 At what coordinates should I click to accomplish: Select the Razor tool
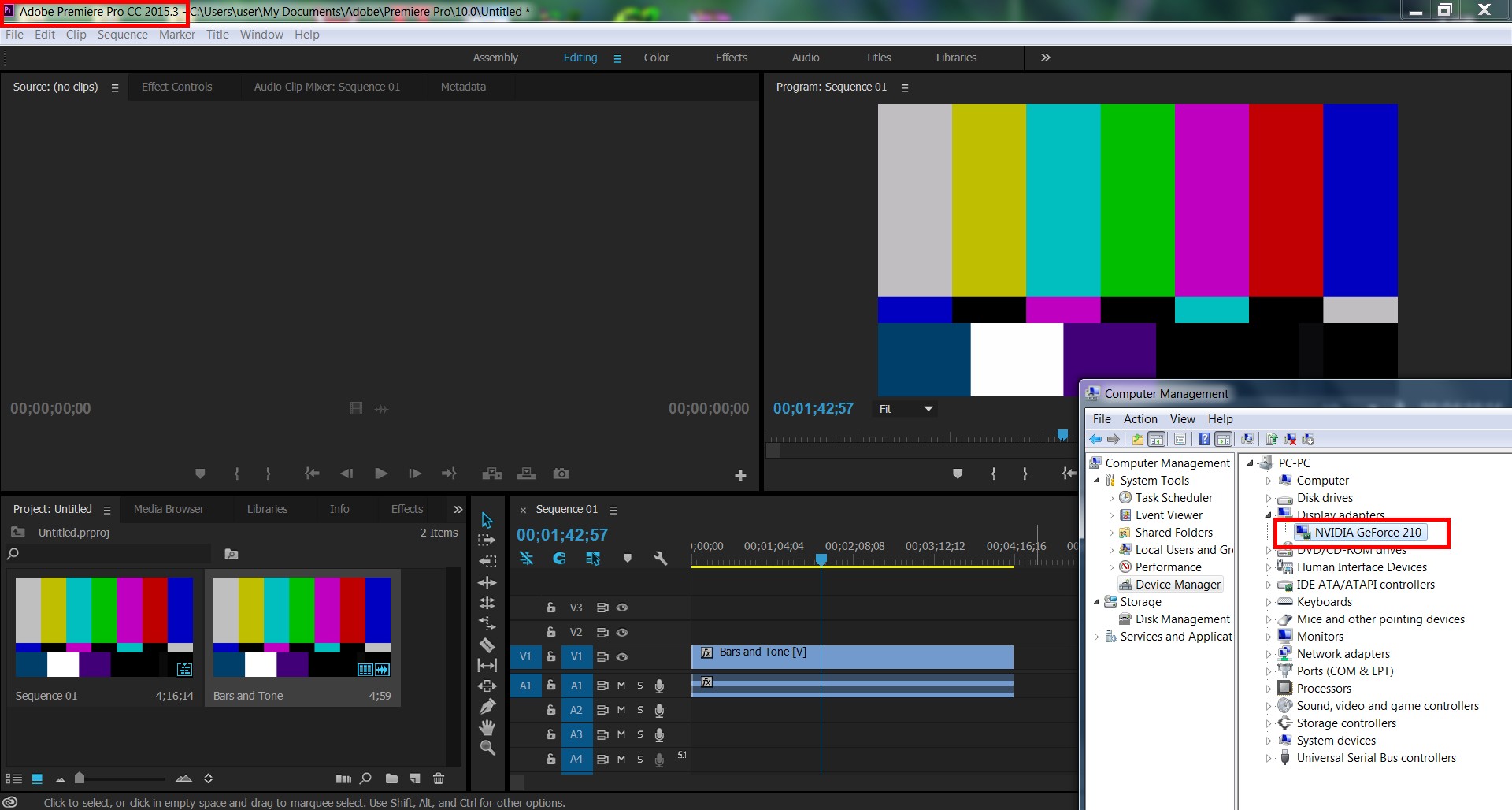(487, 645)
